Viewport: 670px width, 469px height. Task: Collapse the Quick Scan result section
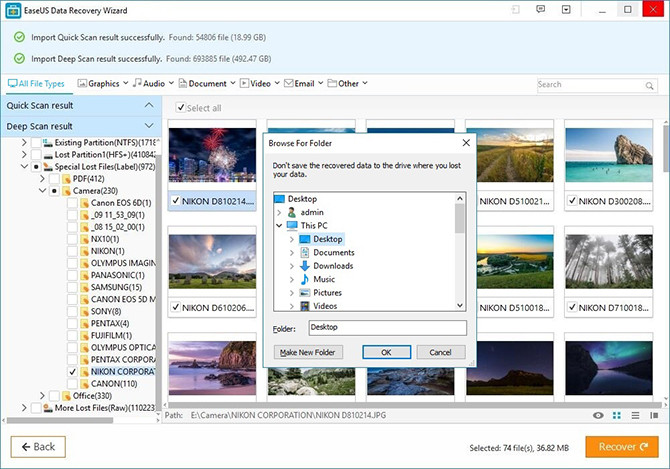149,105
